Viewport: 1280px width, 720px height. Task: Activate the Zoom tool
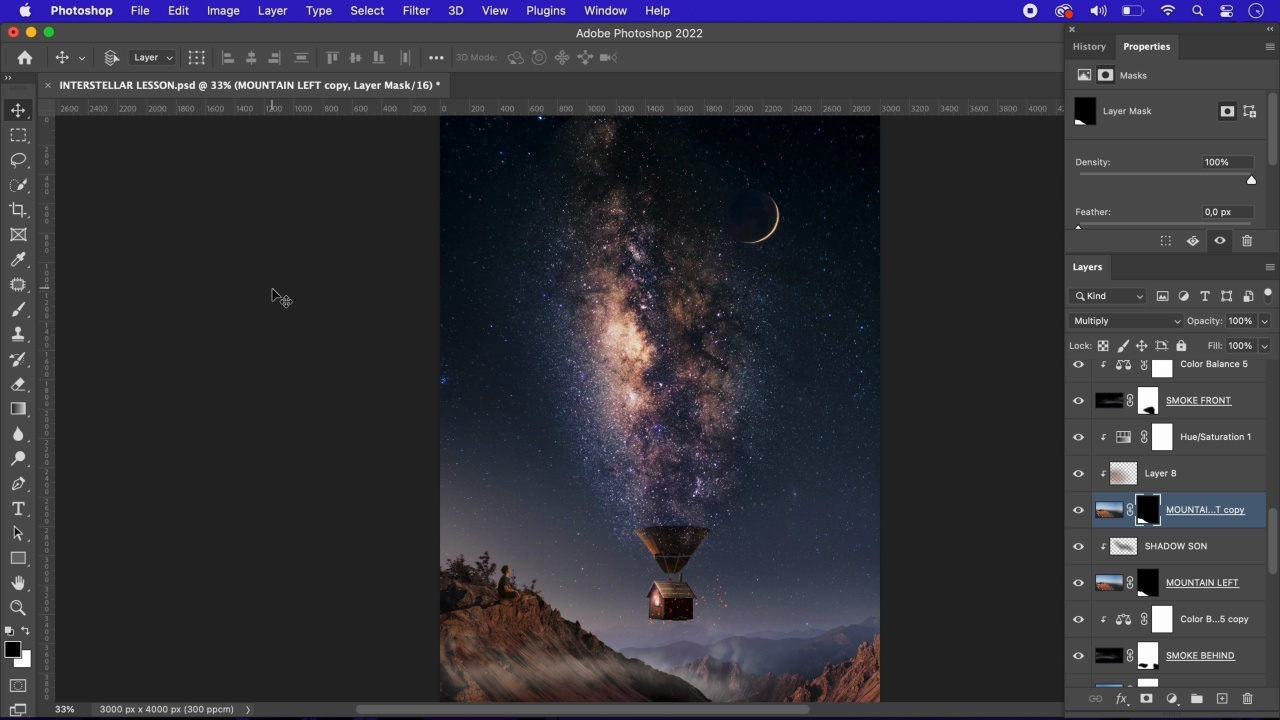click(18, 607)
